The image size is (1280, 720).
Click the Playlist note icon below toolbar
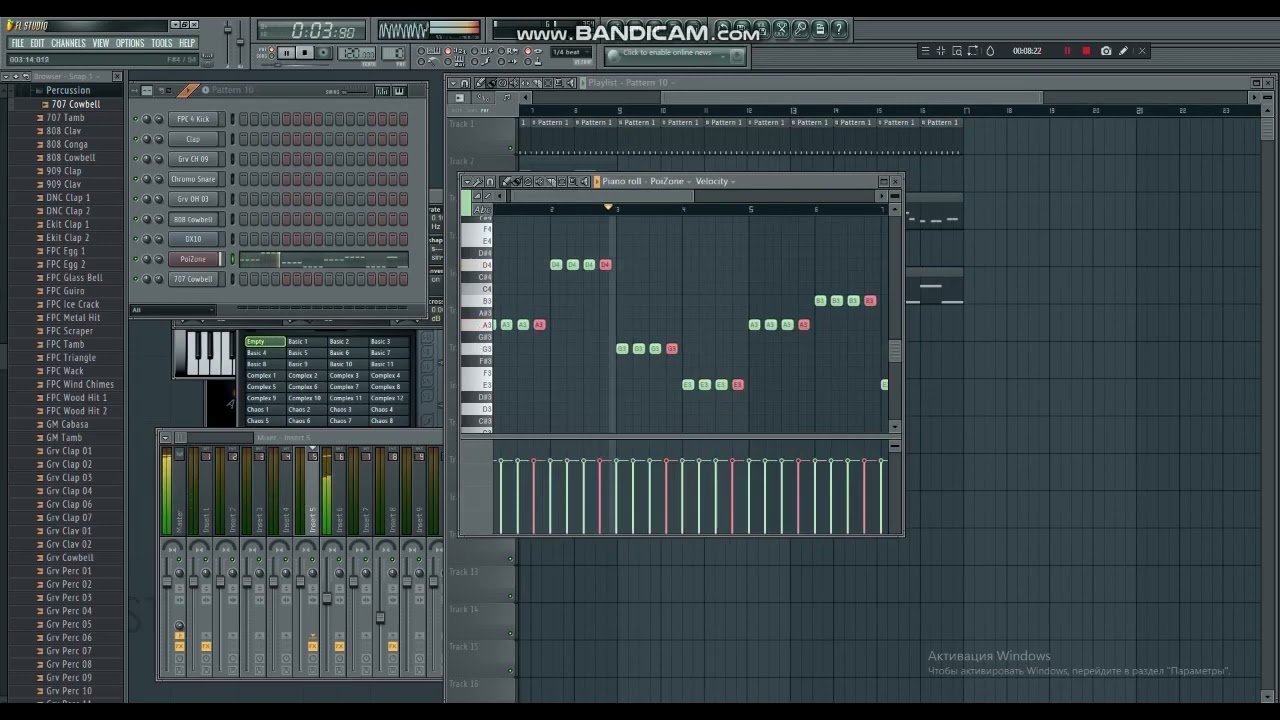506,97
